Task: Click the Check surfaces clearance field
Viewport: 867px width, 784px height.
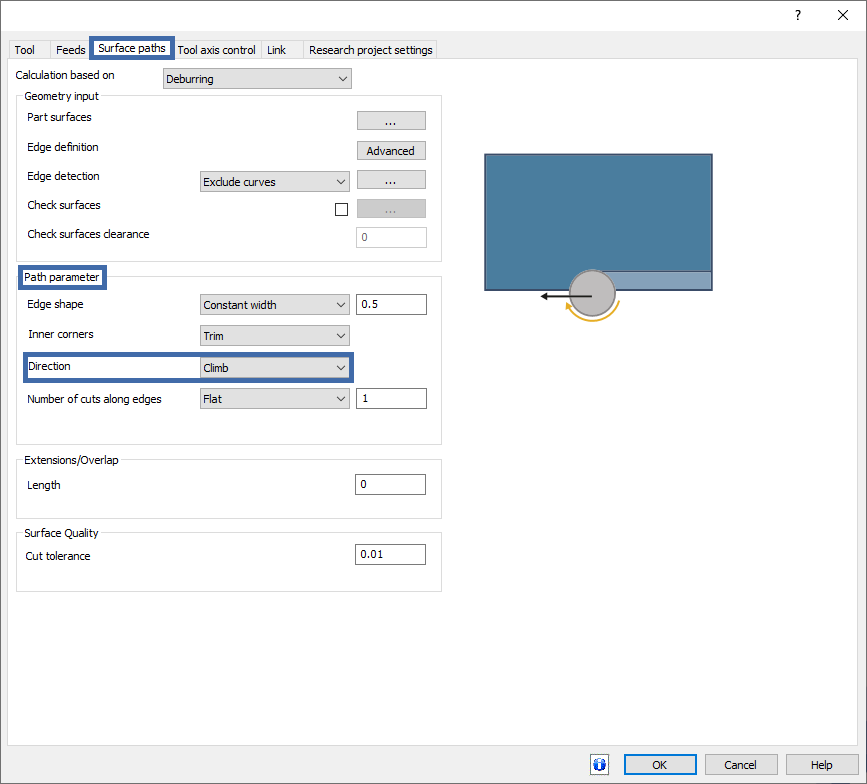Action: pyautogui.click(x=391, y=237)
